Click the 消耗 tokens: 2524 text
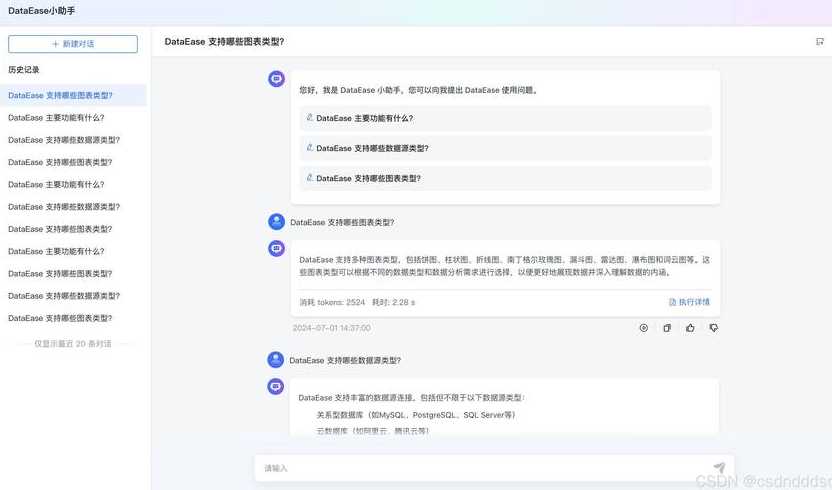The height and width of the screenshot is (490, 832). (332, 302)
